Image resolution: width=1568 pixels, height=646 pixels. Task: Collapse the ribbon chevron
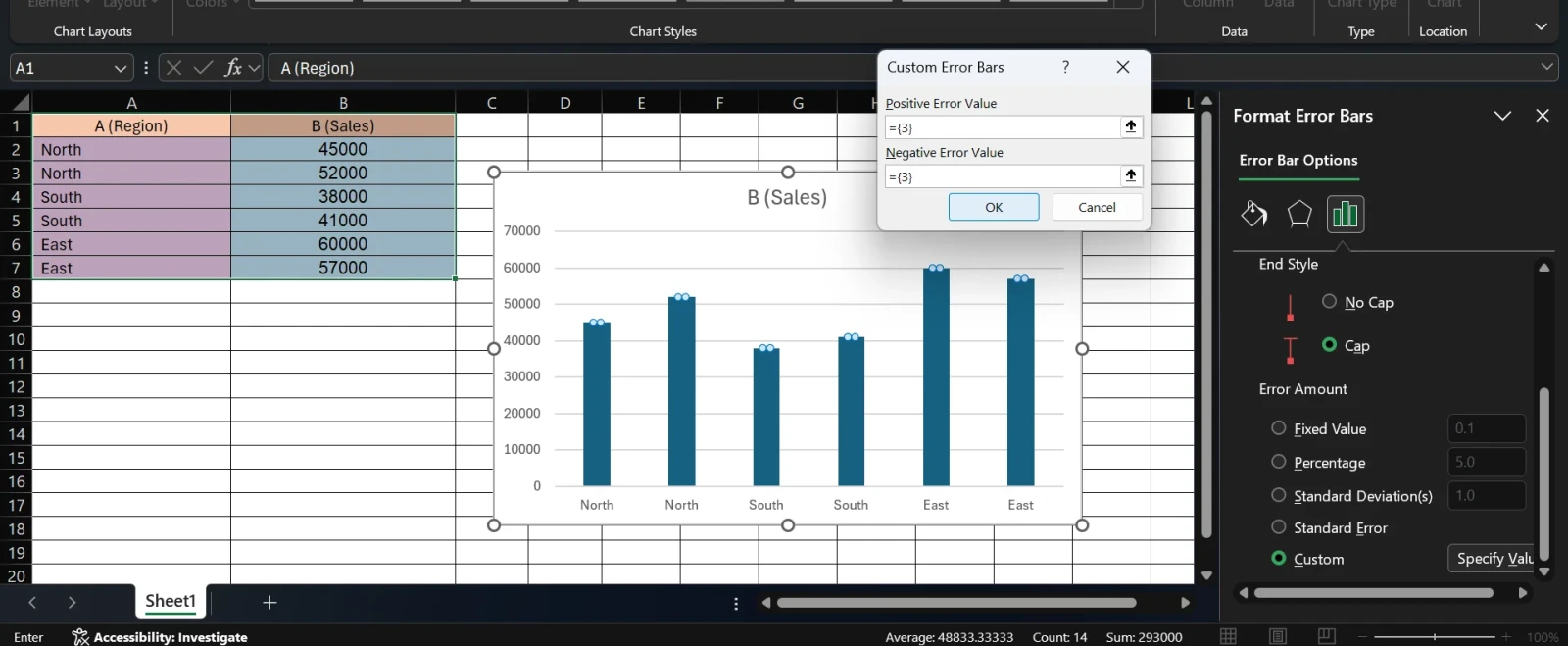tap(1541, 26)
